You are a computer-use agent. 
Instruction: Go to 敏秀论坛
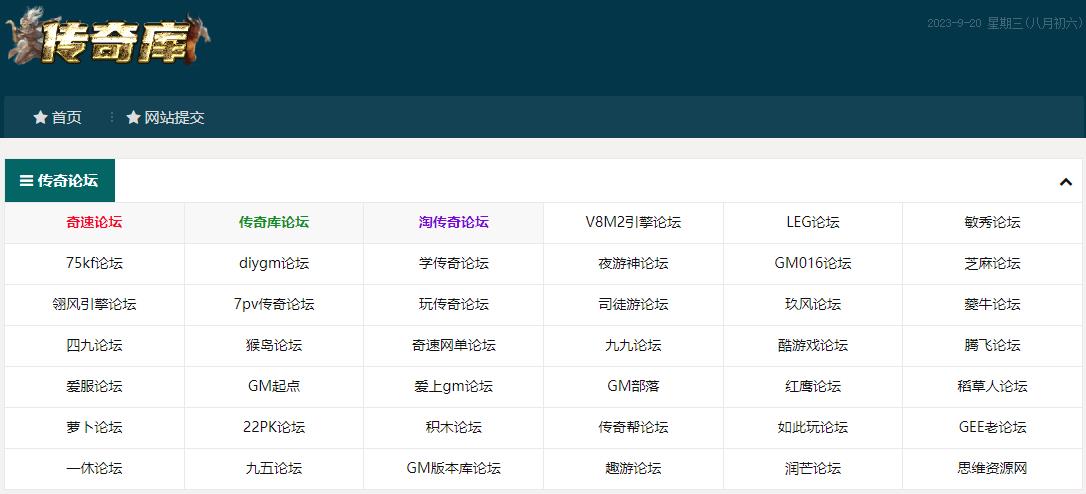point(992,222)
